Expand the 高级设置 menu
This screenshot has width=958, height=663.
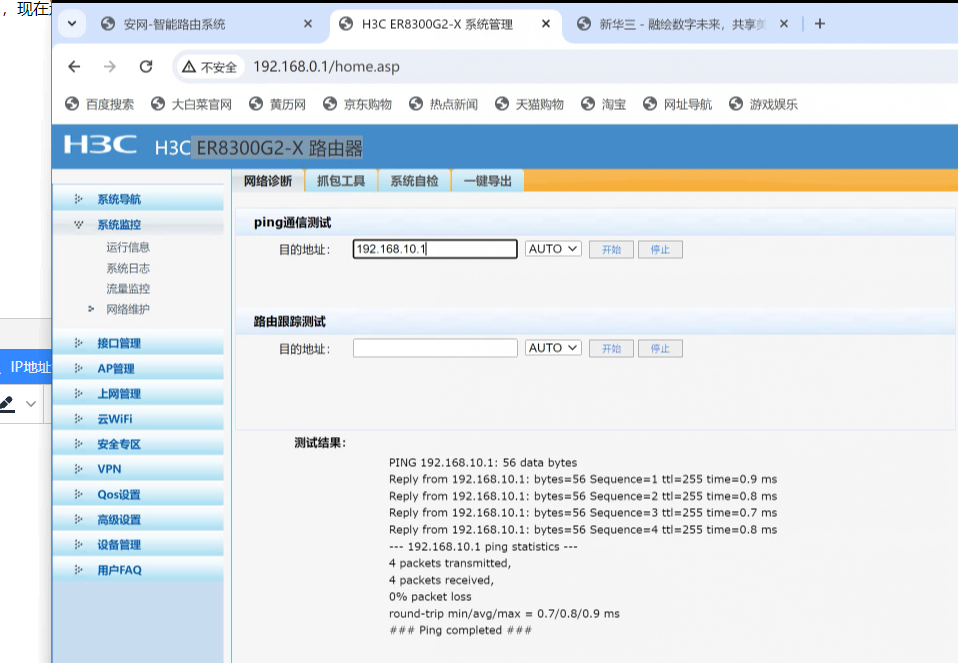[x=138, y=519]
